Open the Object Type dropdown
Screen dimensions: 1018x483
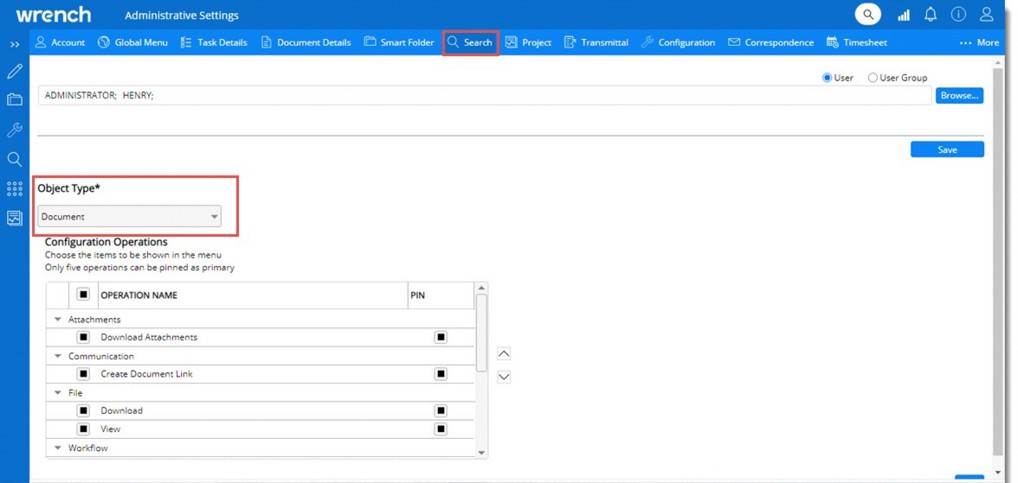tap(130, 217)
